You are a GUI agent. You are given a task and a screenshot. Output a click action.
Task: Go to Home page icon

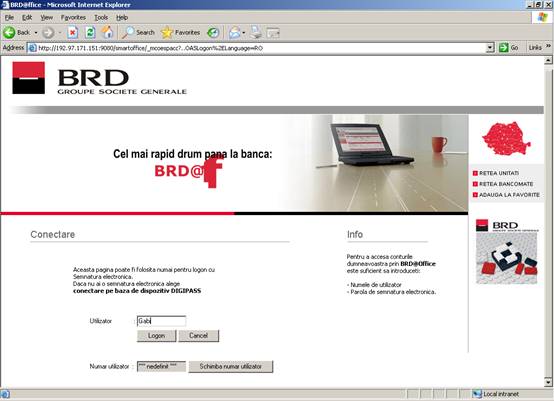click(108, 33)
